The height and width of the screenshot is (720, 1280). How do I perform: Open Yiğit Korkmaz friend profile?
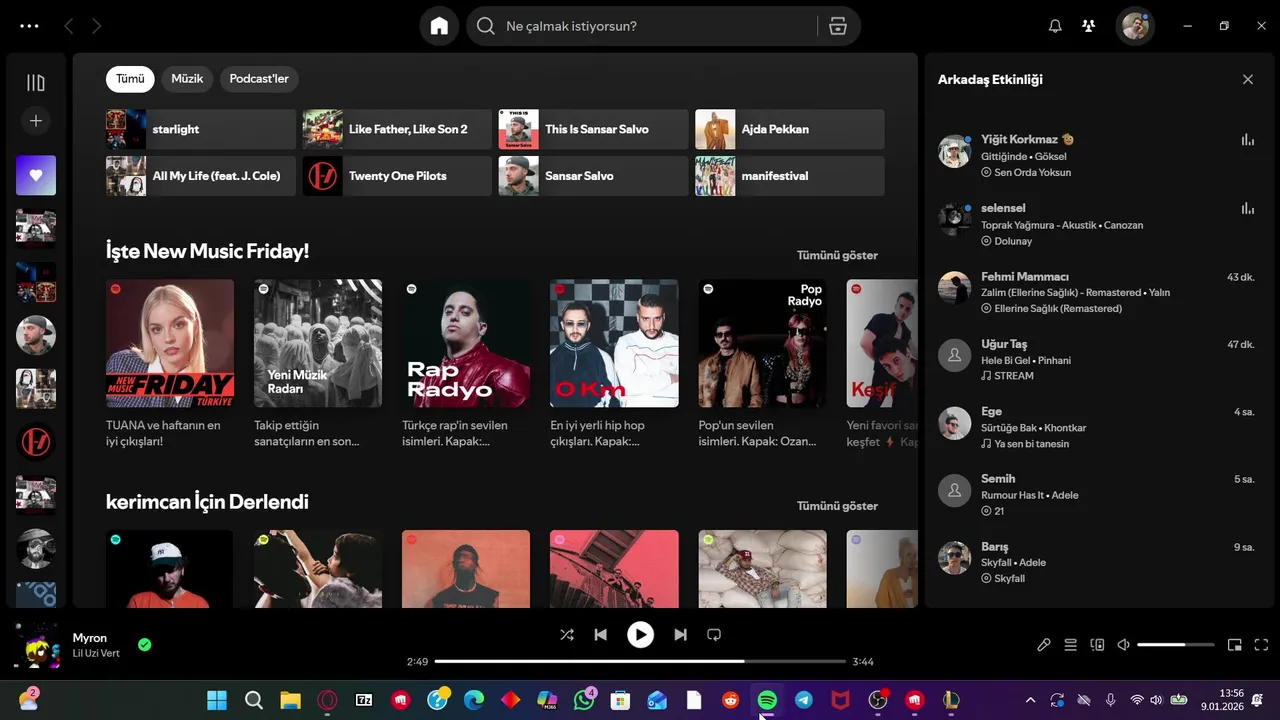click(1019, 139)
